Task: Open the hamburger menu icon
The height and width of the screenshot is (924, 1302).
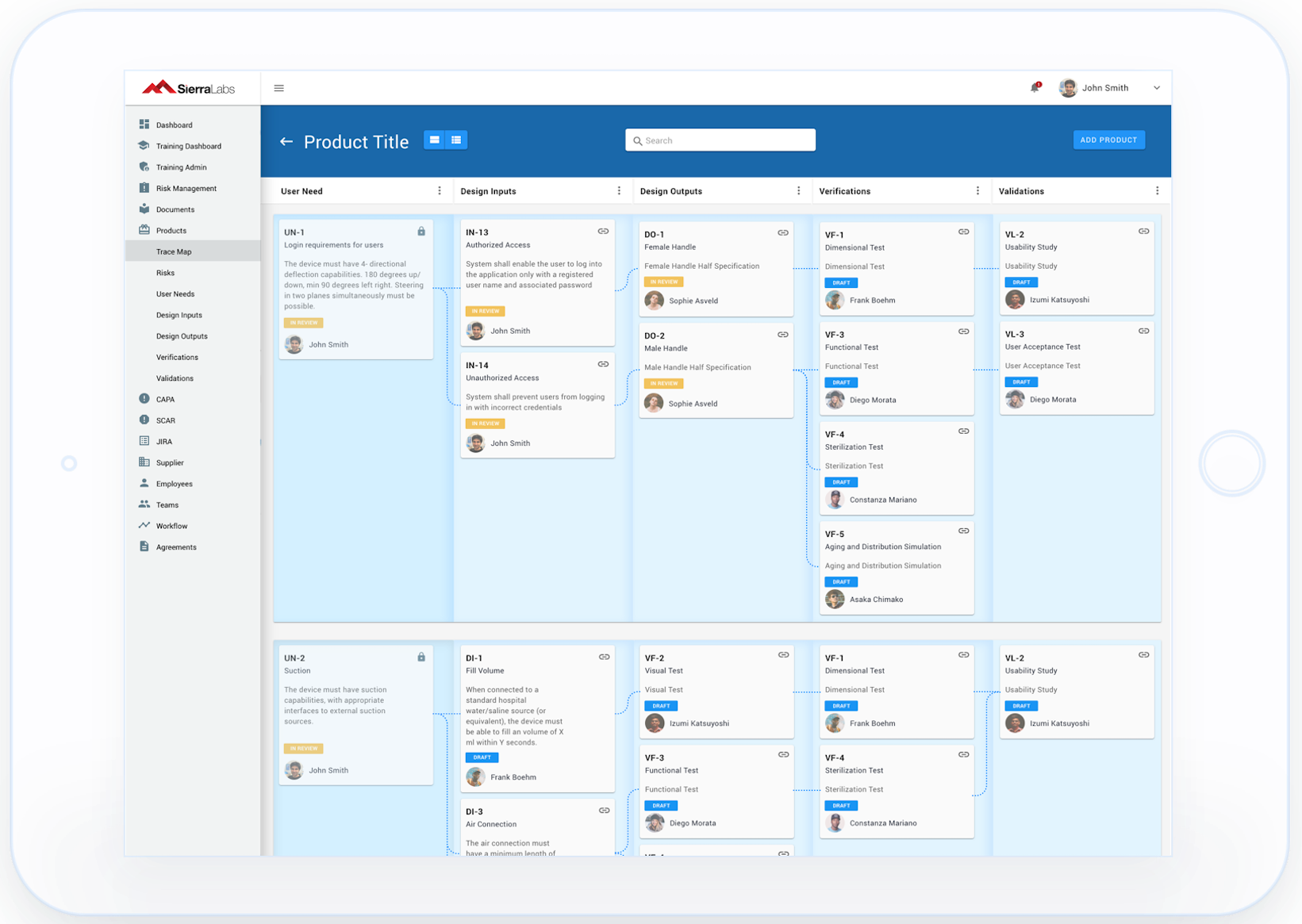Action: (278, 88)
